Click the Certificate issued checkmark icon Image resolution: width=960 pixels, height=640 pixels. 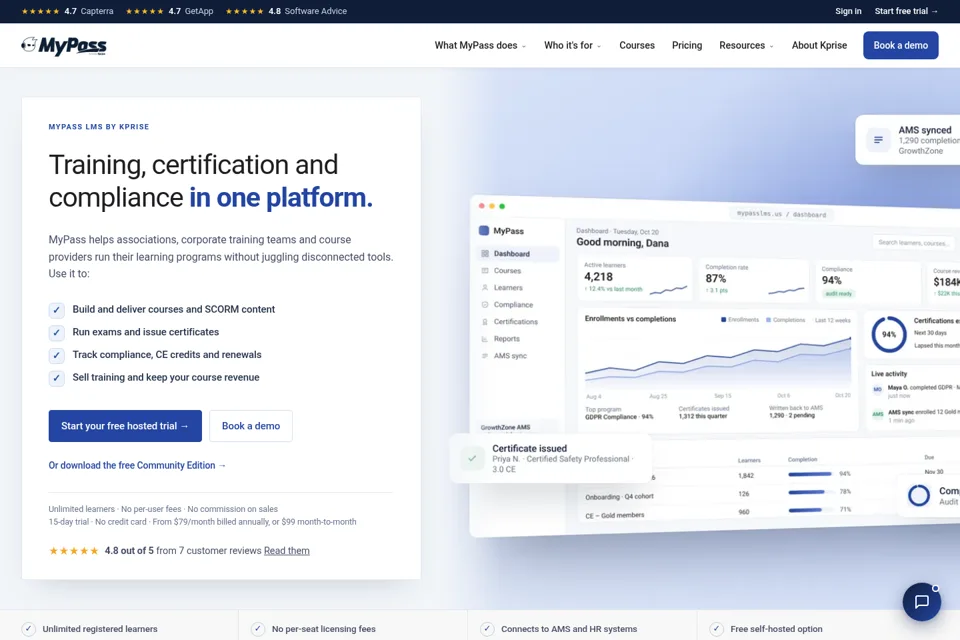[472, 458]
